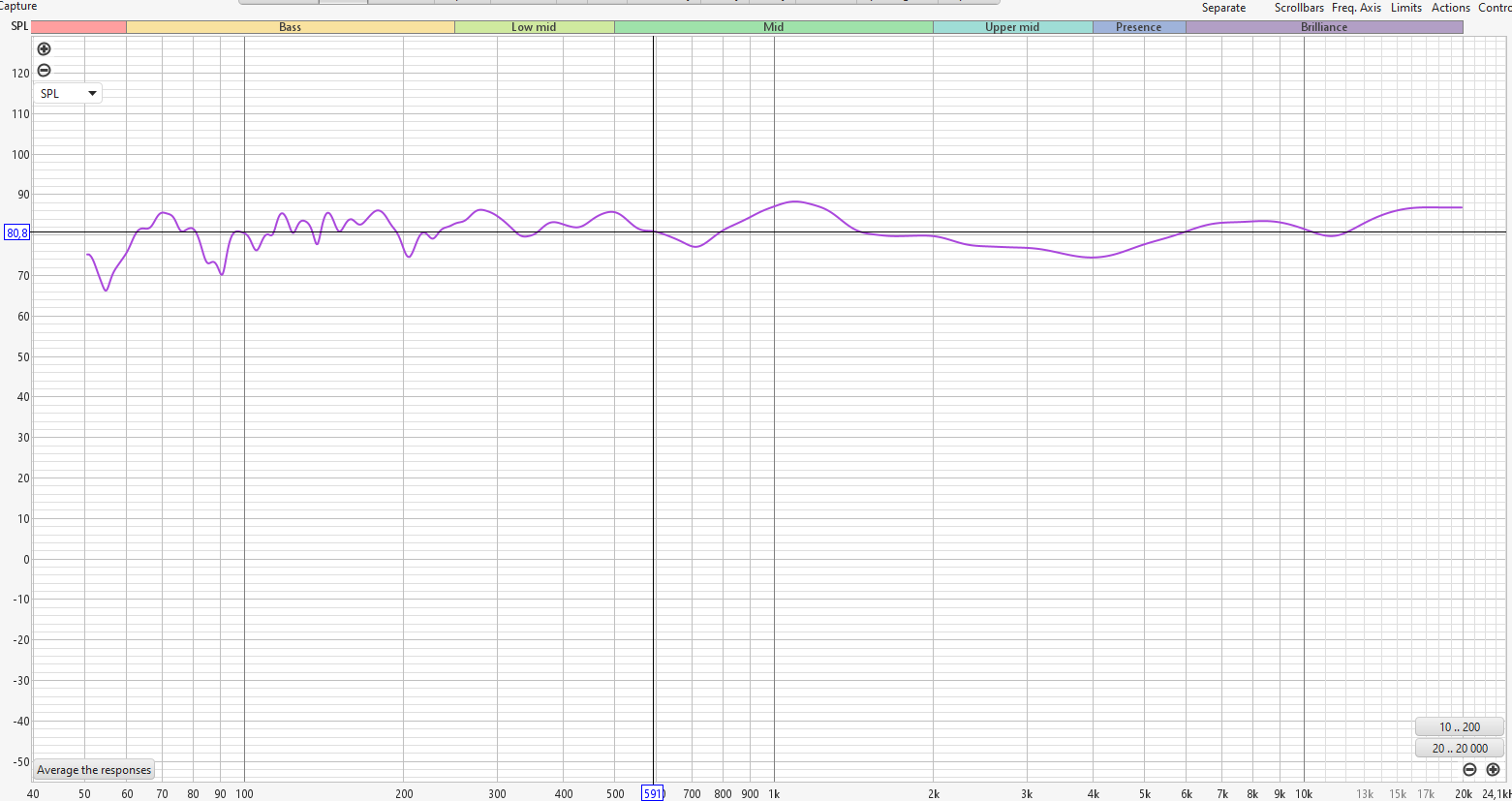
Task: Click the red sub-bass band segment
Action: [78, 27]
